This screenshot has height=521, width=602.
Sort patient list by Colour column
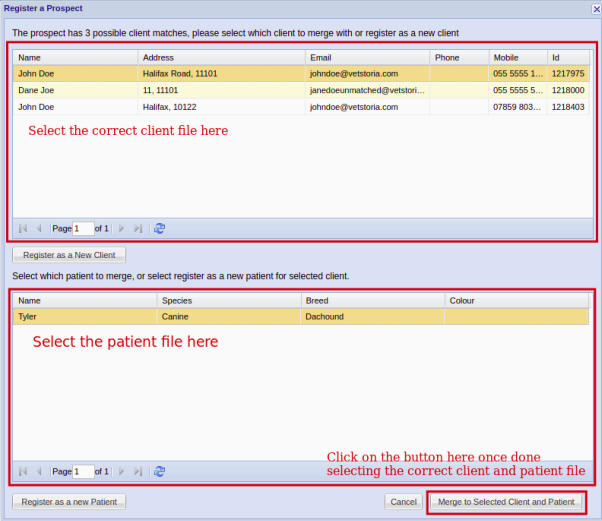516,301
